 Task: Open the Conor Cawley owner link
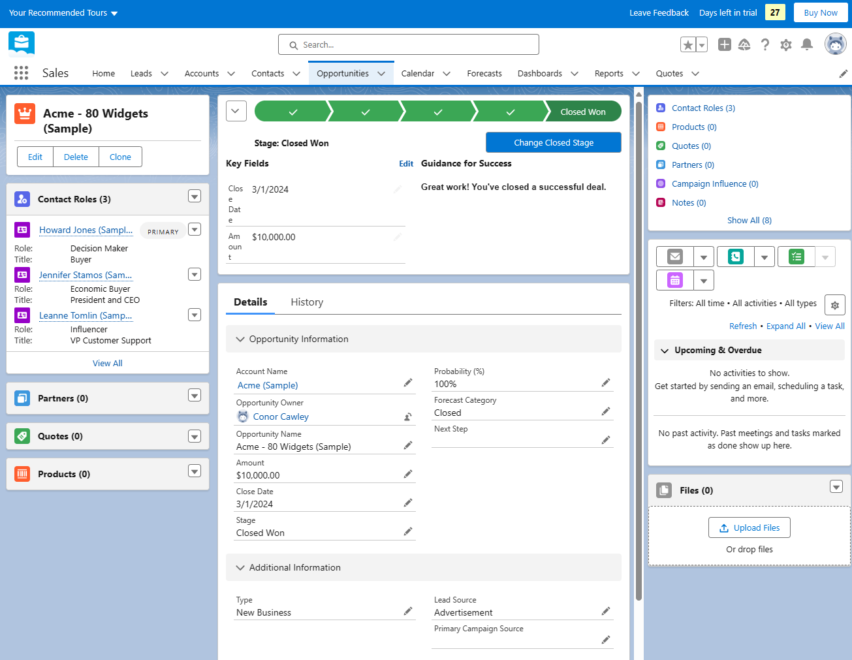(x=280, y=417)
